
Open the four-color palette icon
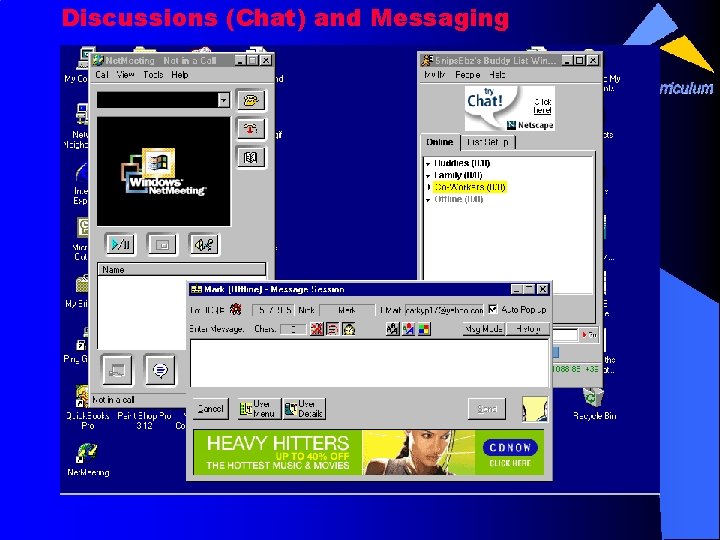[x=424, y=329]
